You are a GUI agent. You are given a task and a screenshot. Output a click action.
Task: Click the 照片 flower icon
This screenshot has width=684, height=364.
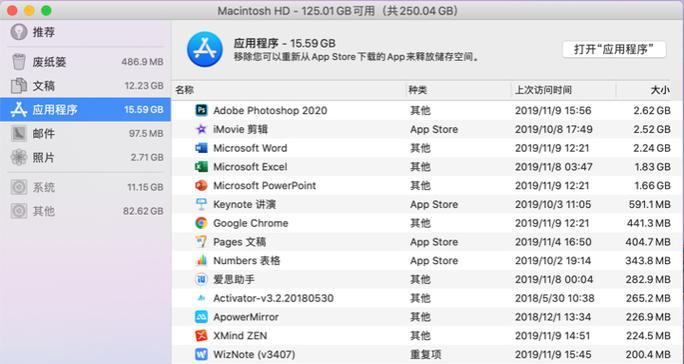tap(19, 157)
